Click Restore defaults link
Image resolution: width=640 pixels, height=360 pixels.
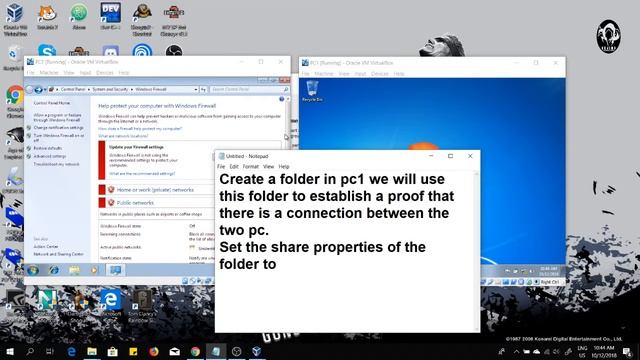click(x=48, y=148)
